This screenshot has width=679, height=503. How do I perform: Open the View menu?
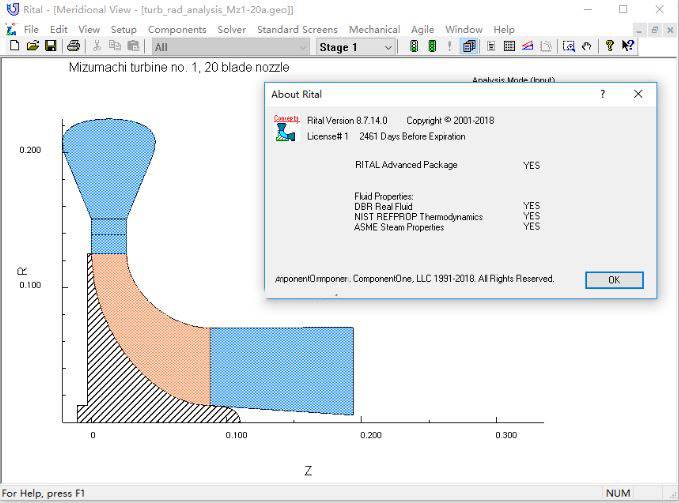(x=89, y=29)
